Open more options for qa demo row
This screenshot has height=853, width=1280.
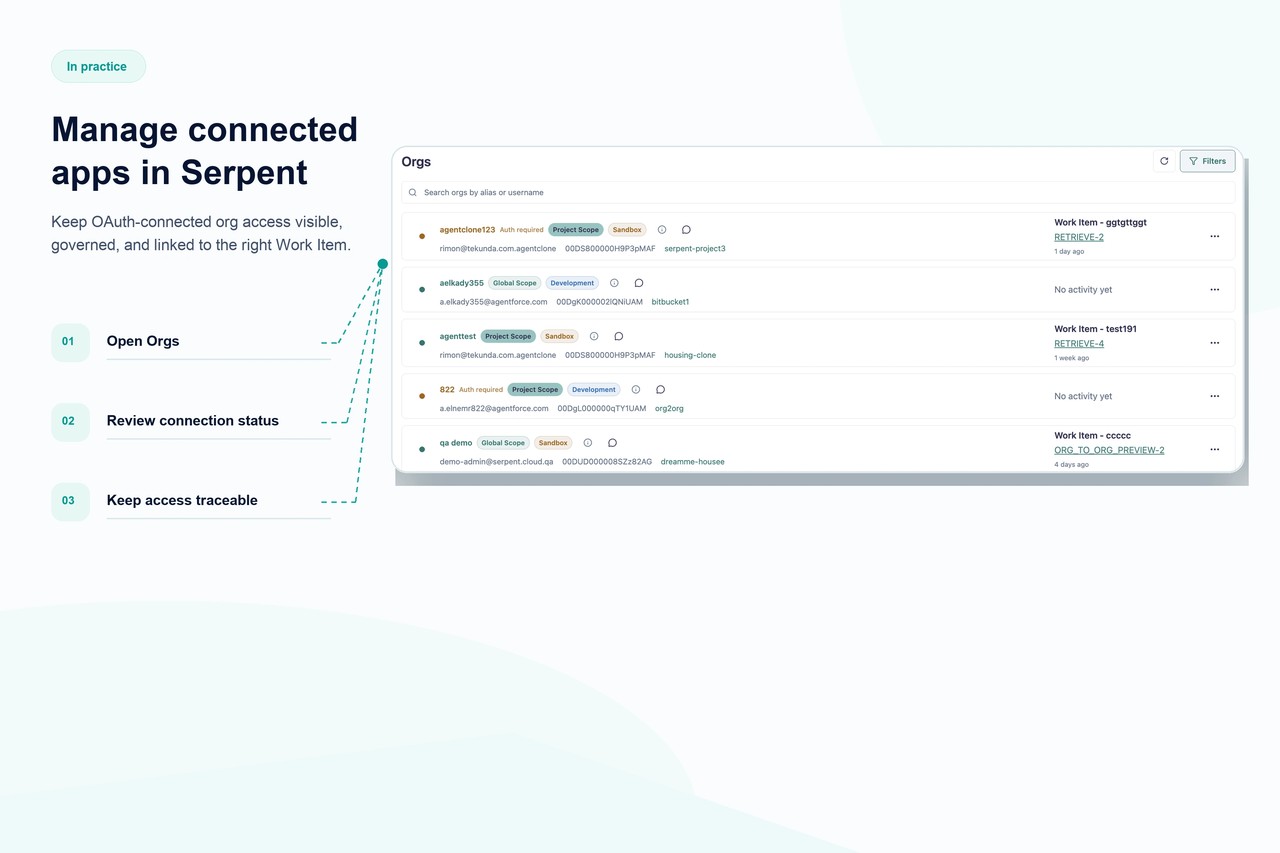click(1214, 450)
